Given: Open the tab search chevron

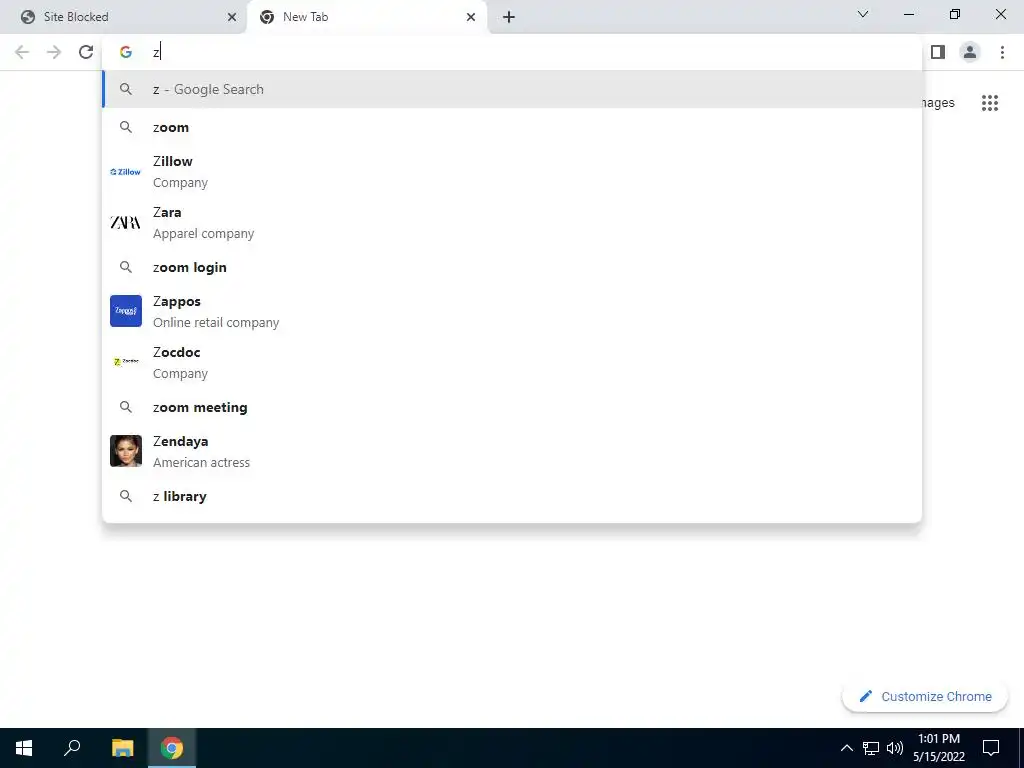Looking at the screenshot, I should pos(863,14).
